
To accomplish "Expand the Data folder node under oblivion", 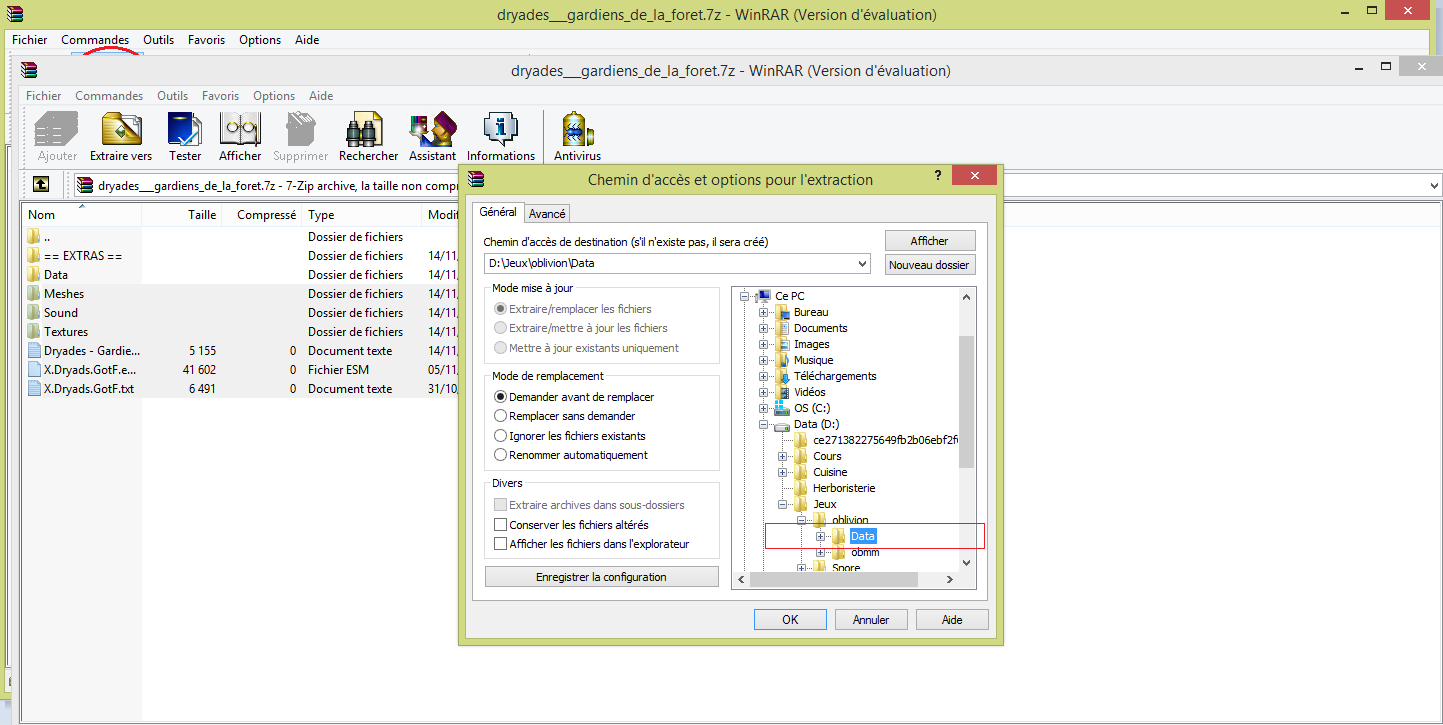I will [820, 536].
